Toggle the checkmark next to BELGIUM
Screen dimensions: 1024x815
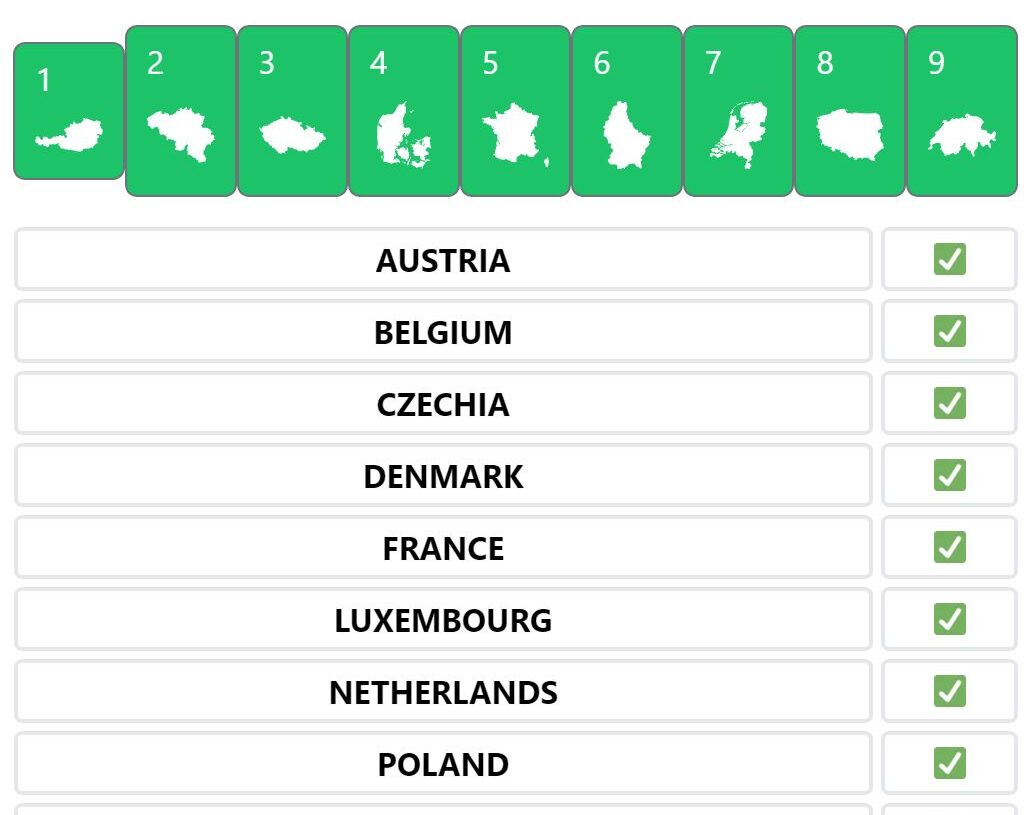pyautogui.click(x=950, y=331)
